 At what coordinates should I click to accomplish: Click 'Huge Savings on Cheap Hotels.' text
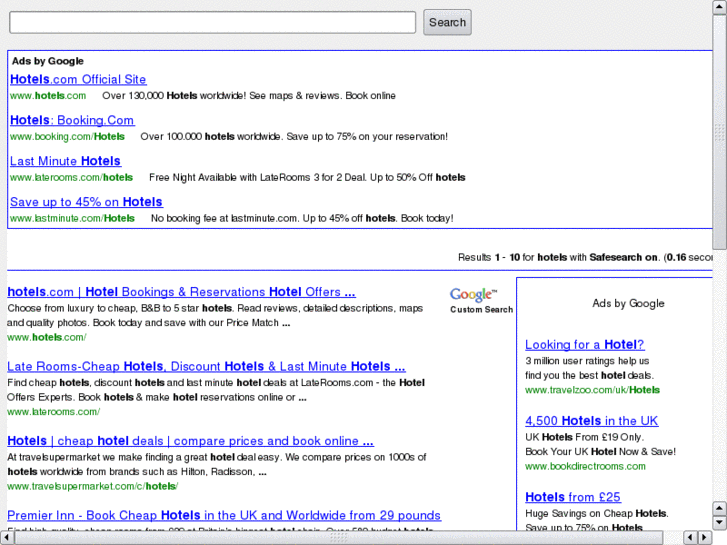pyautogui.click(x=597, y=513)
